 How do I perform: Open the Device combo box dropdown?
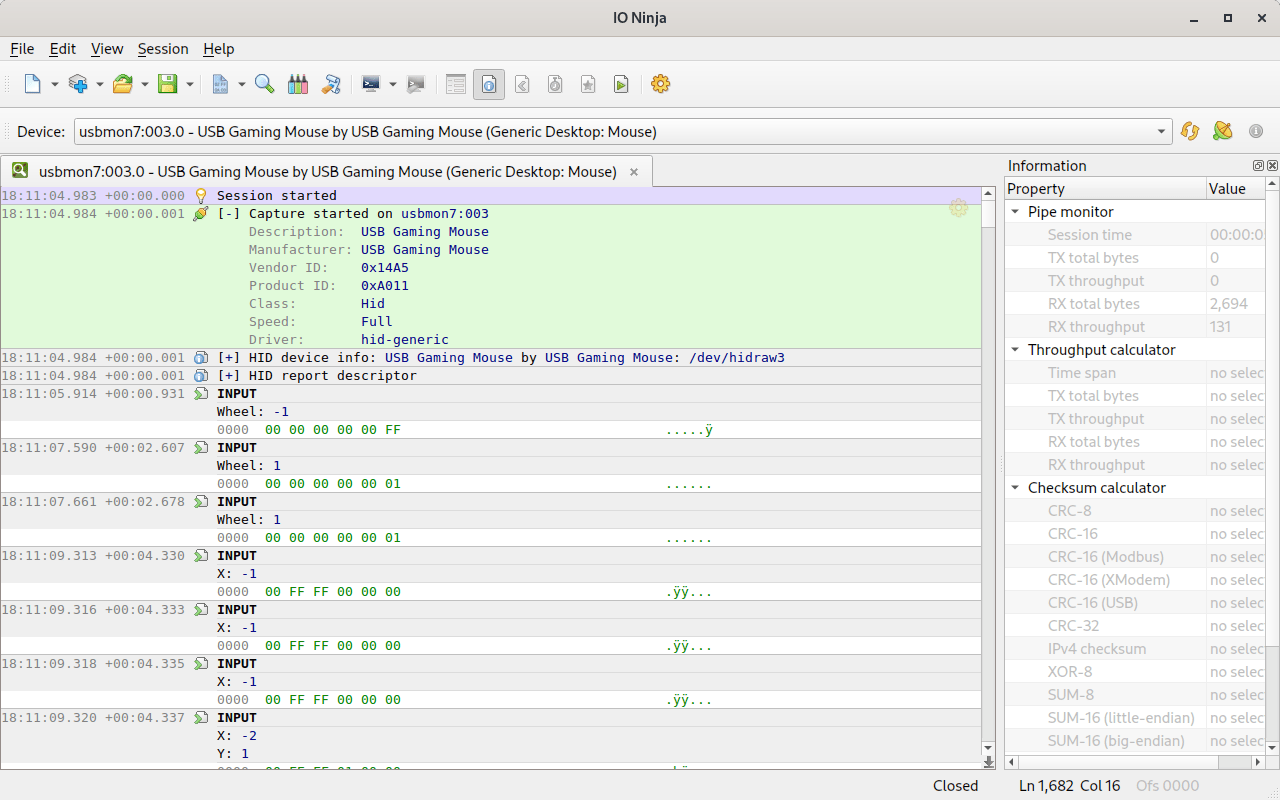pos(1162,132)
